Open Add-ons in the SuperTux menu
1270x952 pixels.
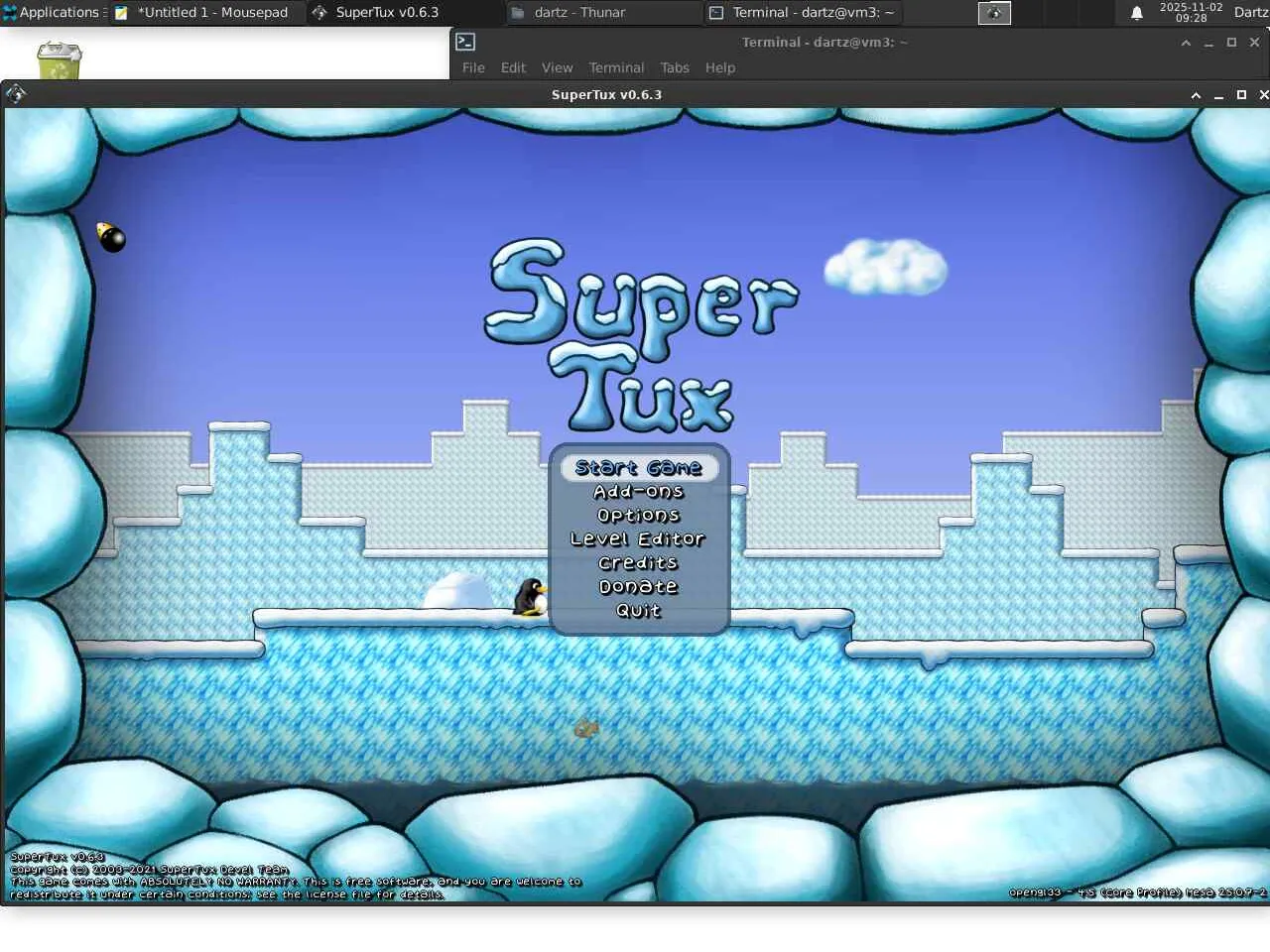pos(639,492)
